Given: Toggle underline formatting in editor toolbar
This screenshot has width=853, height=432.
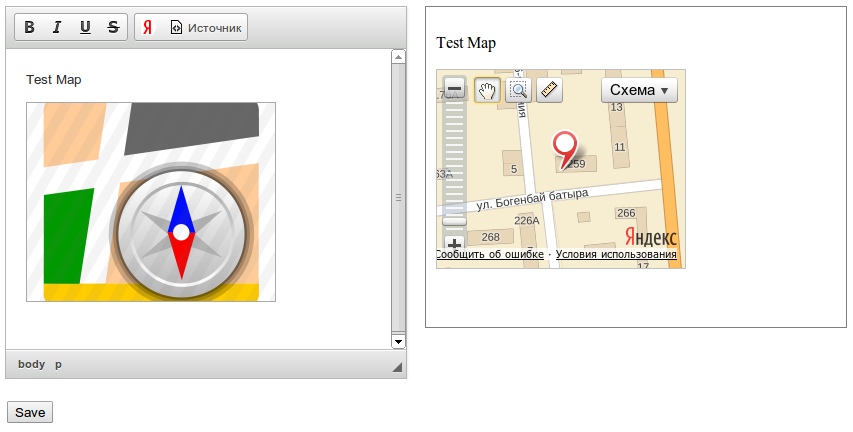Looking at the screenshot, I should (x=85, y=27).
